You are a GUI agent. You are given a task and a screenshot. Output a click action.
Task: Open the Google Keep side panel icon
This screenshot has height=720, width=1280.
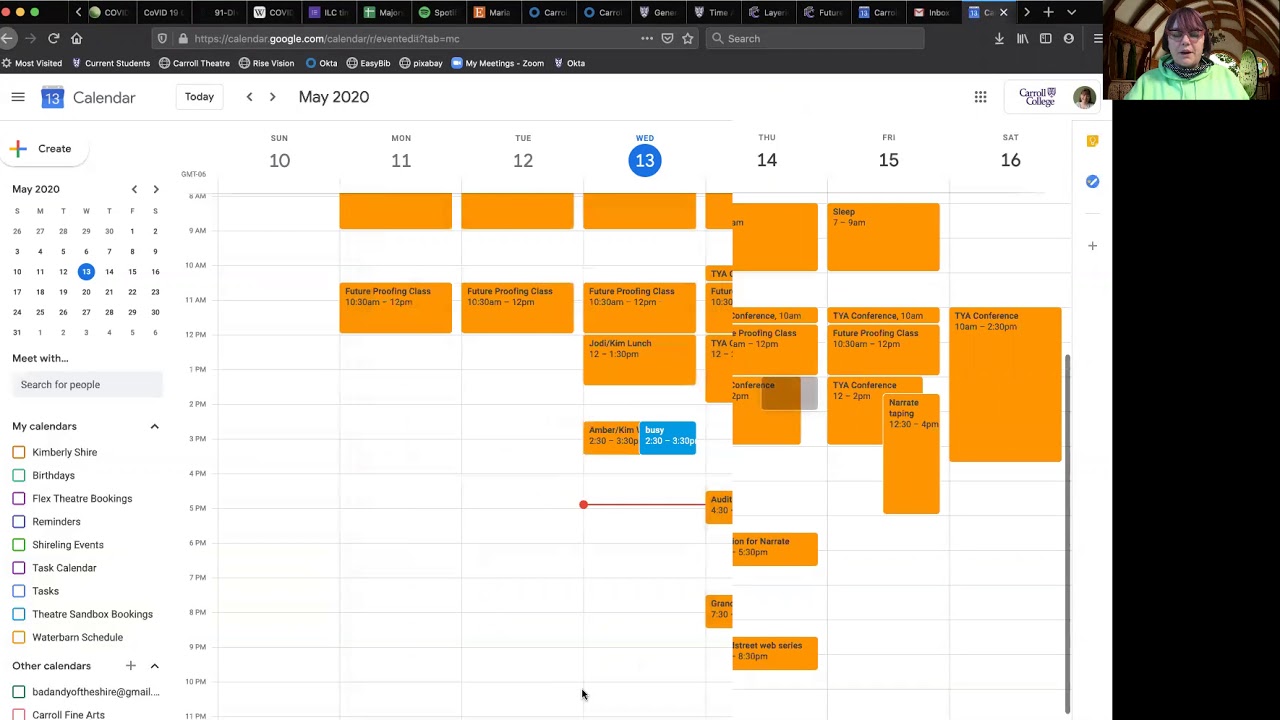coord(1092,141)
